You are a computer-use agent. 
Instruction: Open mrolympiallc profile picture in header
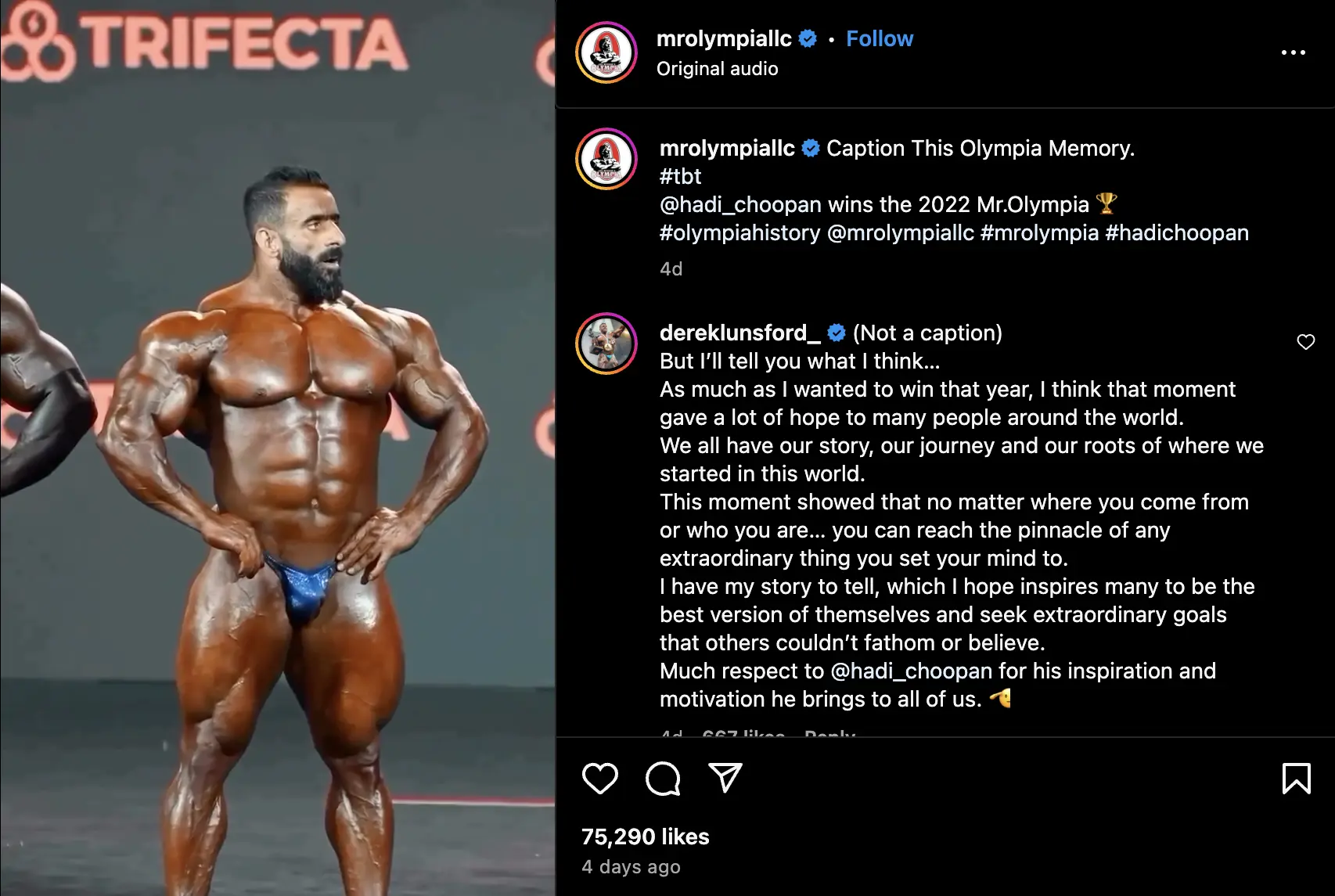[x=606, y=52]
